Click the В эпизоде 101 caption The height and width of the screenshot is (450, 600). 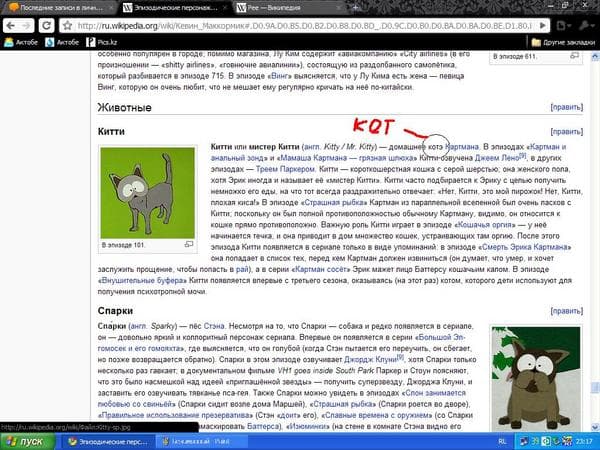124,245
